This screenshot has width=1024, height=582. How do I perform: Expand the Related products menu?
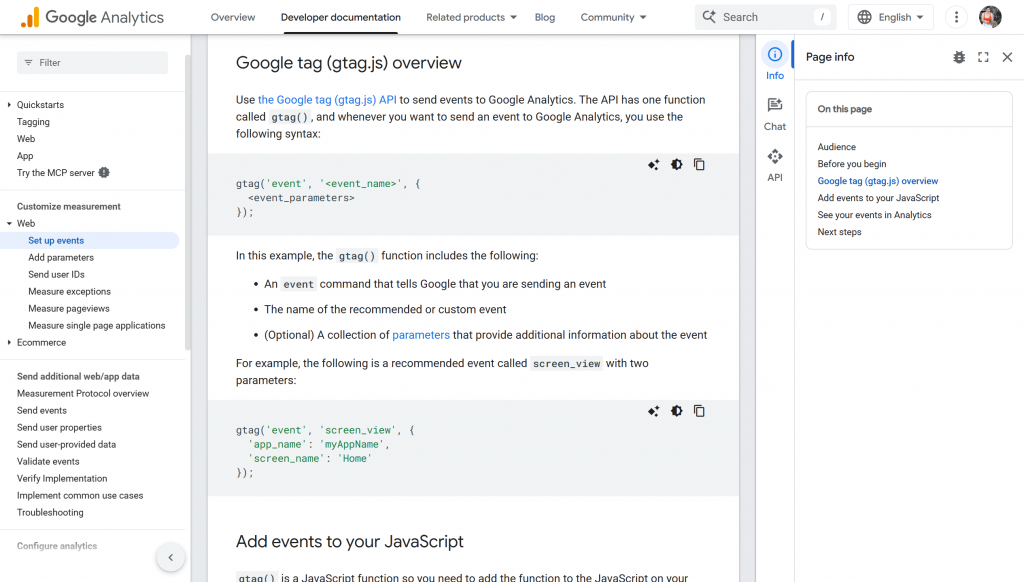[x=471, y=17]
